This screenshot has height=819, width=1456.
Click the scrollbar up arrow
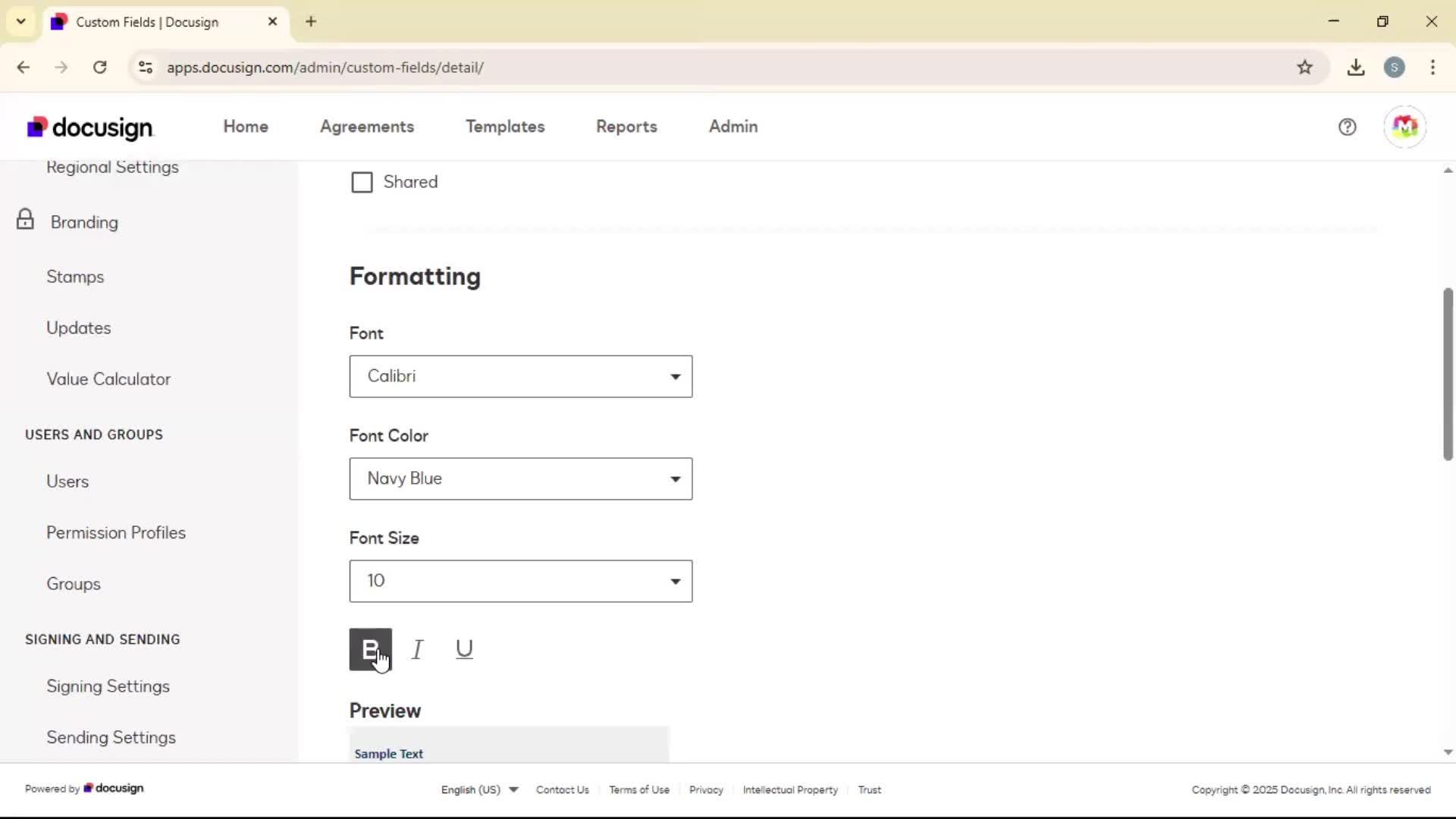[x=1448, y=171]
